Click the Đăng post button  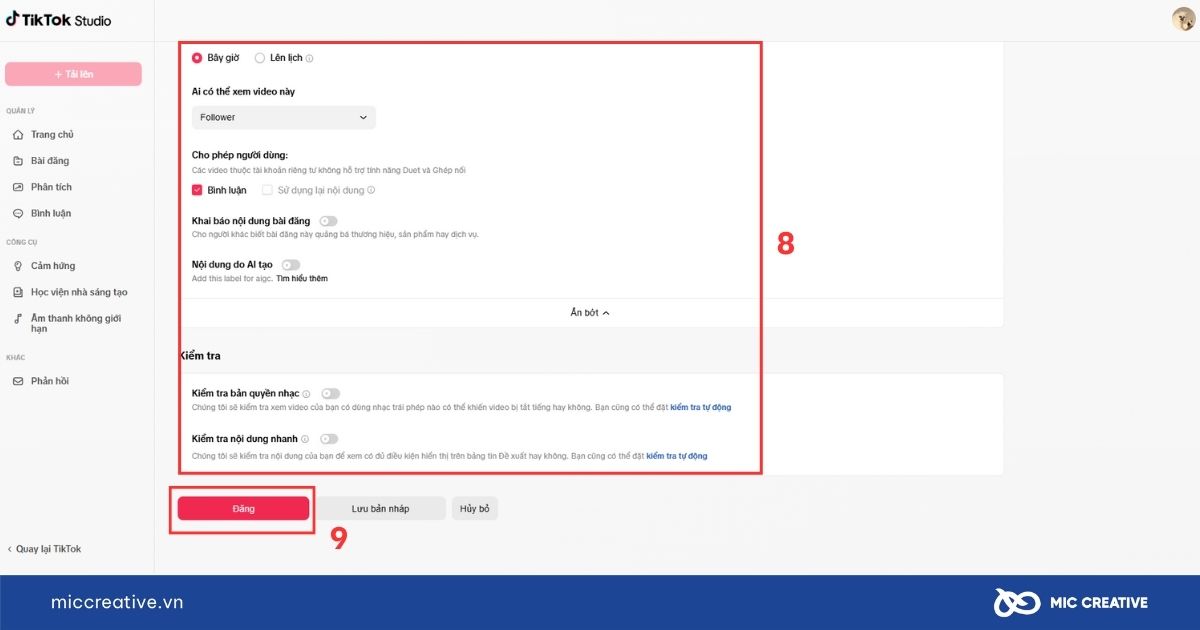coord(243,508)
